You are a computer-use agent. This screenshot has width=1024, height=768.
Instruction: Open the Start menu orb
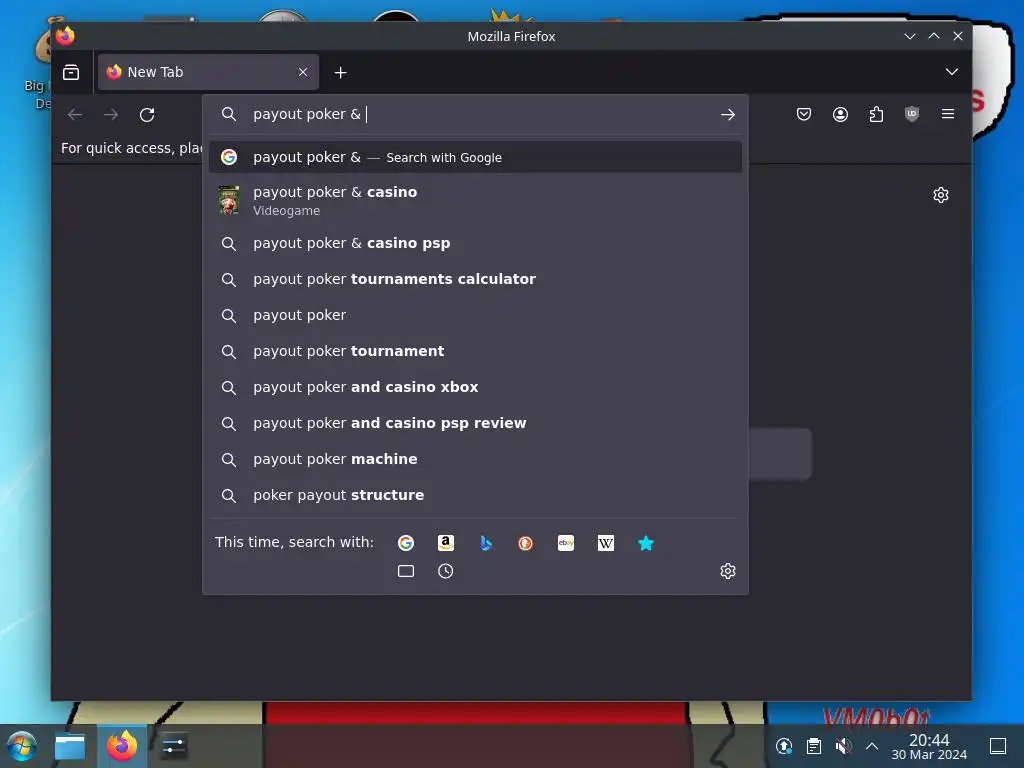point(21,746)
